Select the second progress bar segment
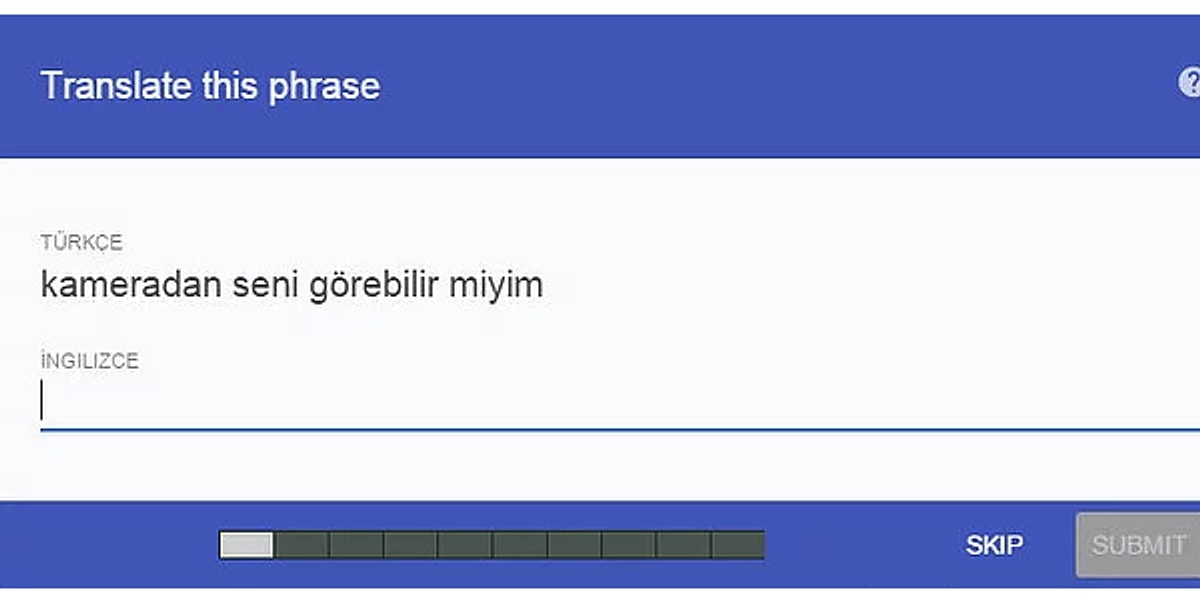The width and height of the screenshot is (1200, 602). pyautogui.click(x=302, y=545)
